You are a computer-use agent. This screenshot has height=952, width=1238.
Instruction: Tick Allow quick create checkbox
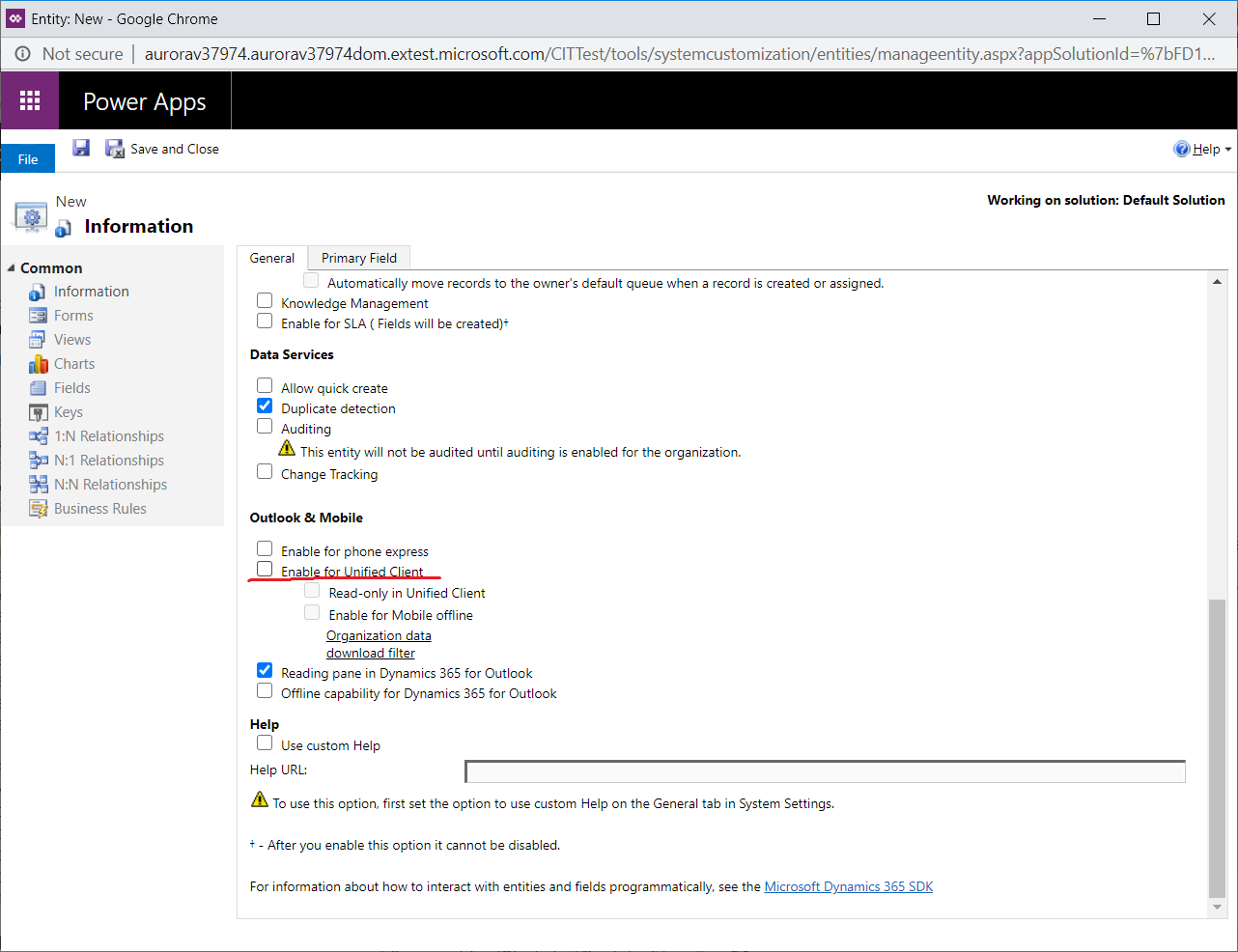point(265,385)
